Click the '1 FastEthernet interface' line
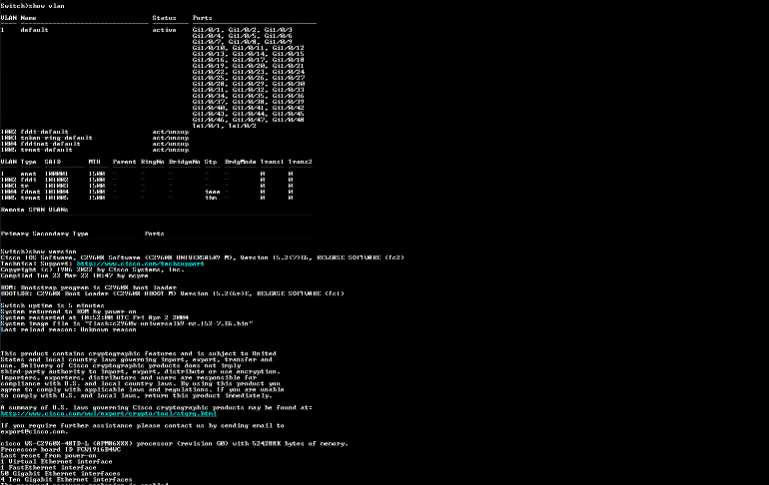The width and height of the screenshot is (769, 485). 49,468
